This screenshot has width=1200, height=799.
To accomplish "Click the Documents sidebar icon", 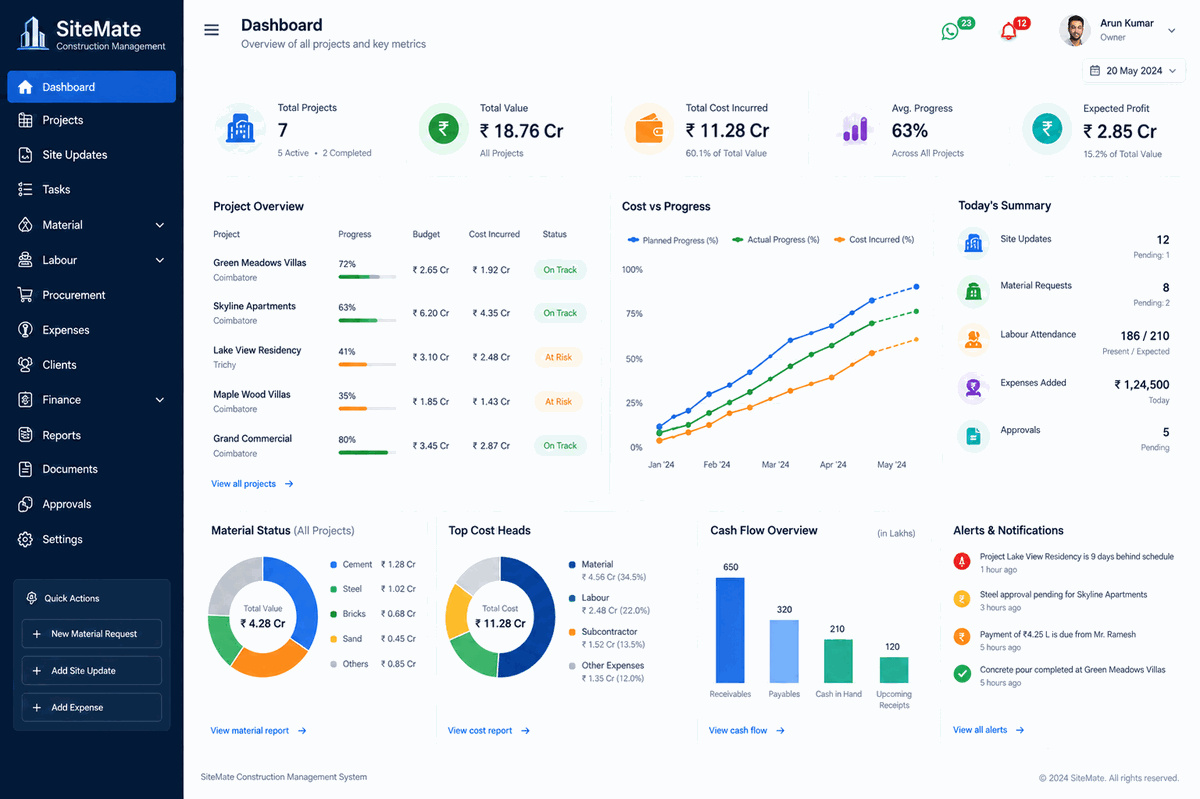I will click(x=25, y=469).
